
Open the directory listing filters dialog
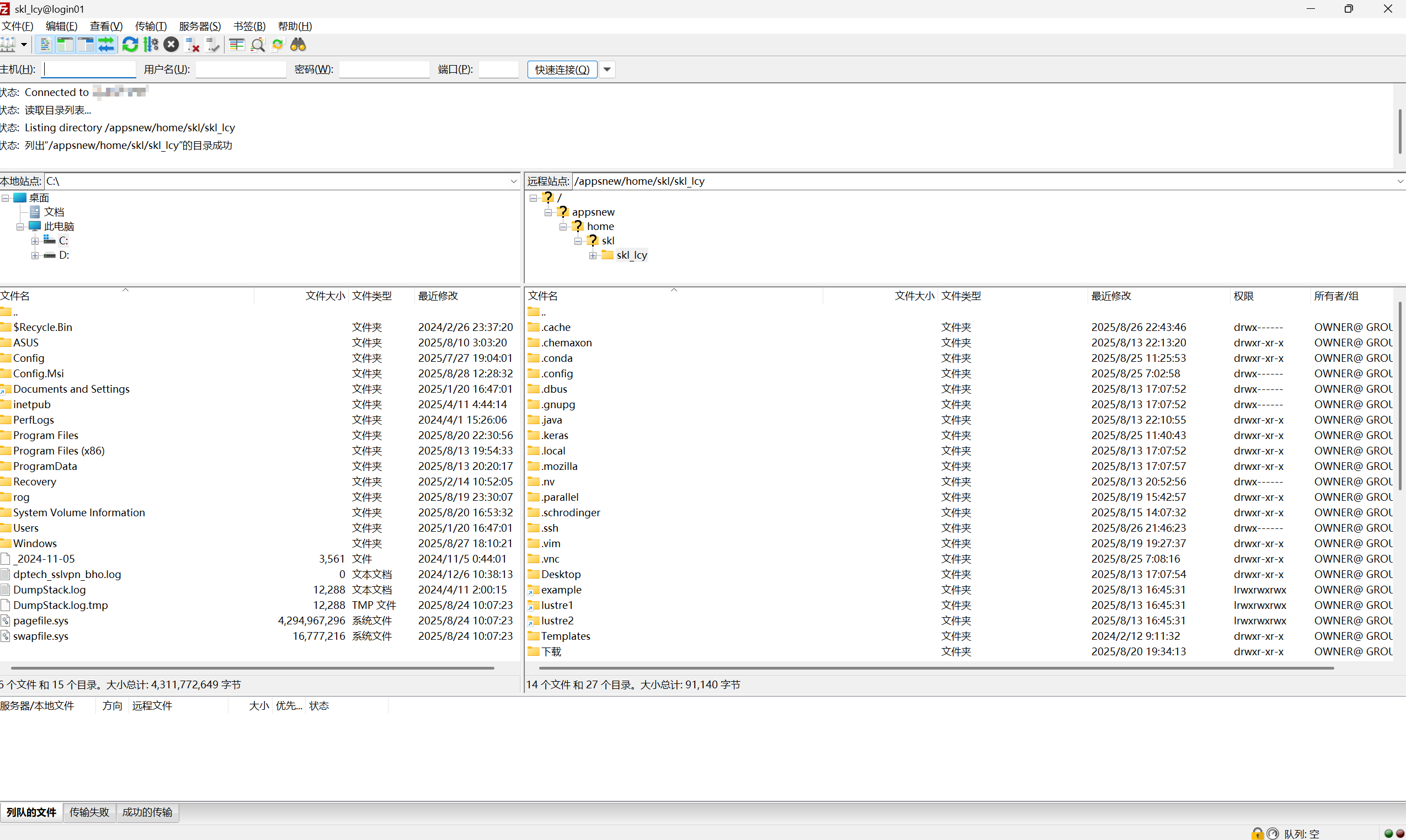(237, 44)
